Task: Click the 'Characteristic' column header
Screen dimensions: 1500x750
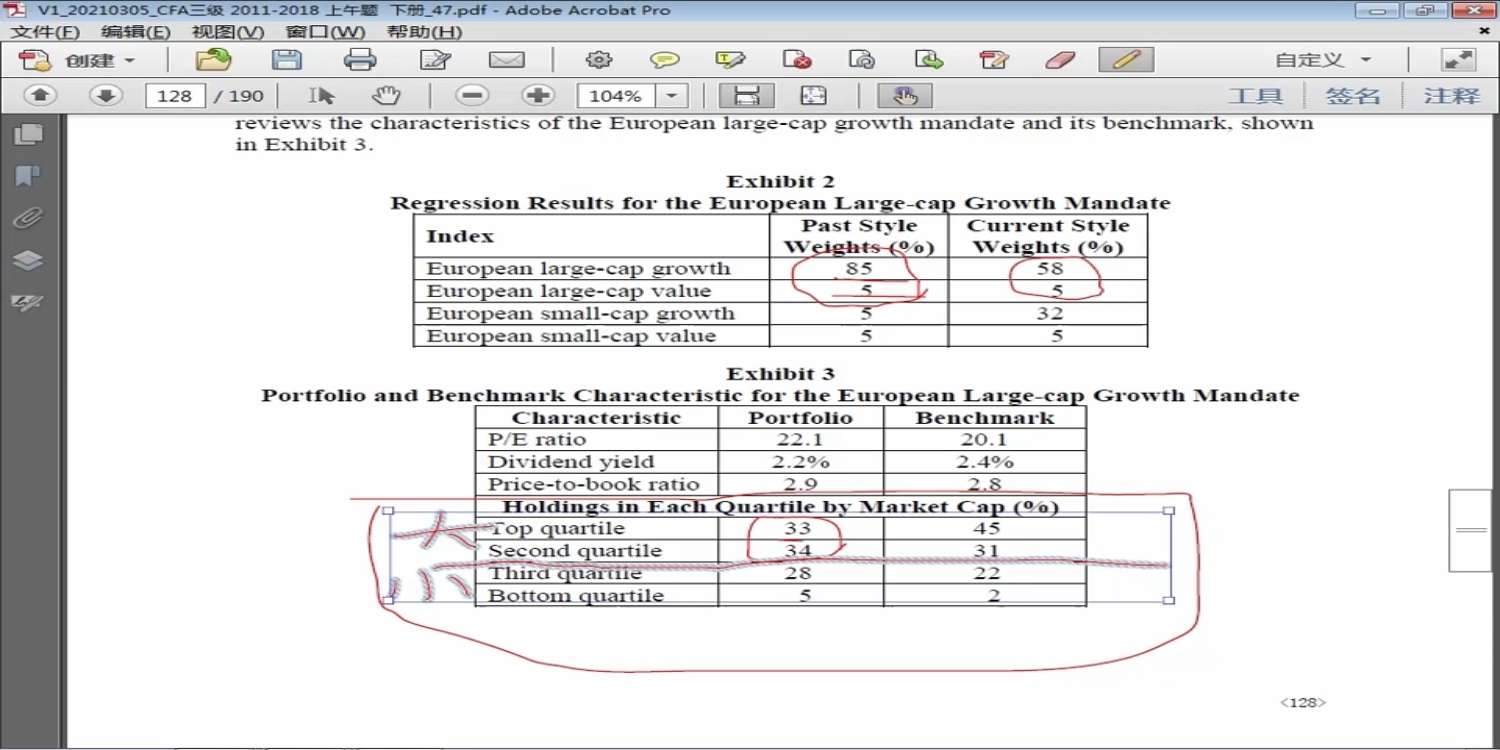Action: [596, 418]
